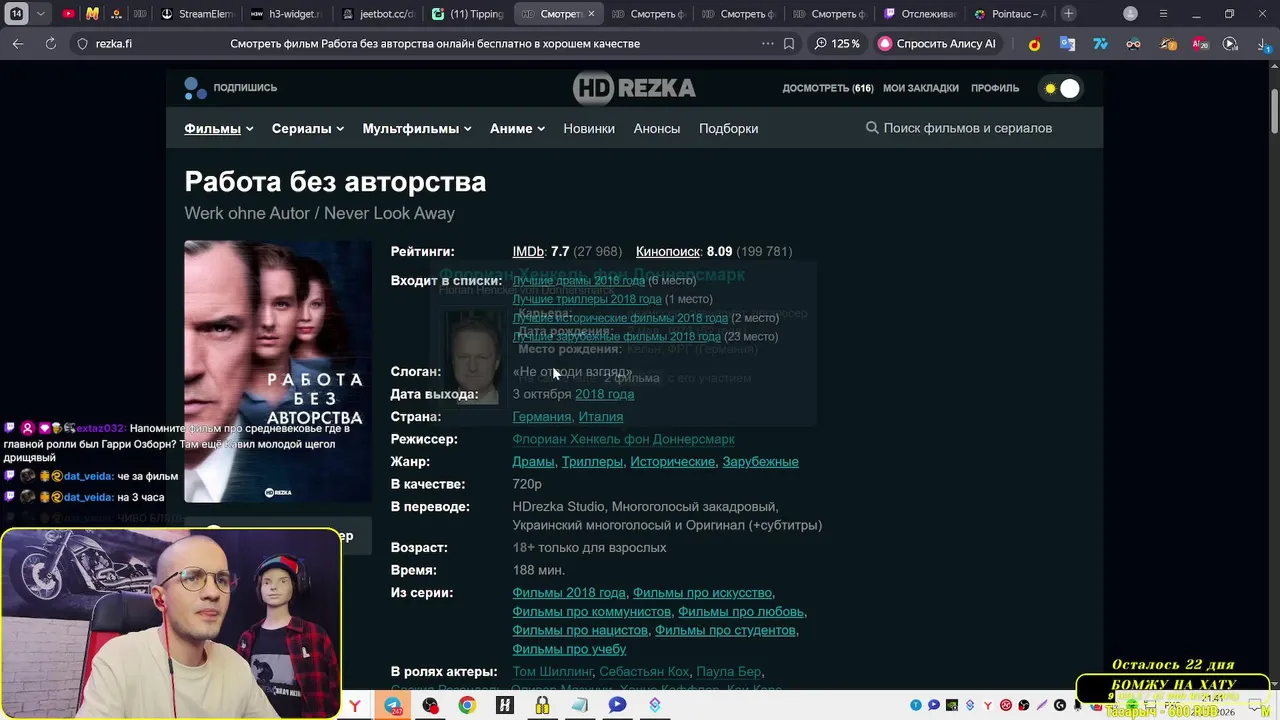Screen dimensions: 1280x720
Task: Go to Новинки section
Action: (x=589, y=128)
